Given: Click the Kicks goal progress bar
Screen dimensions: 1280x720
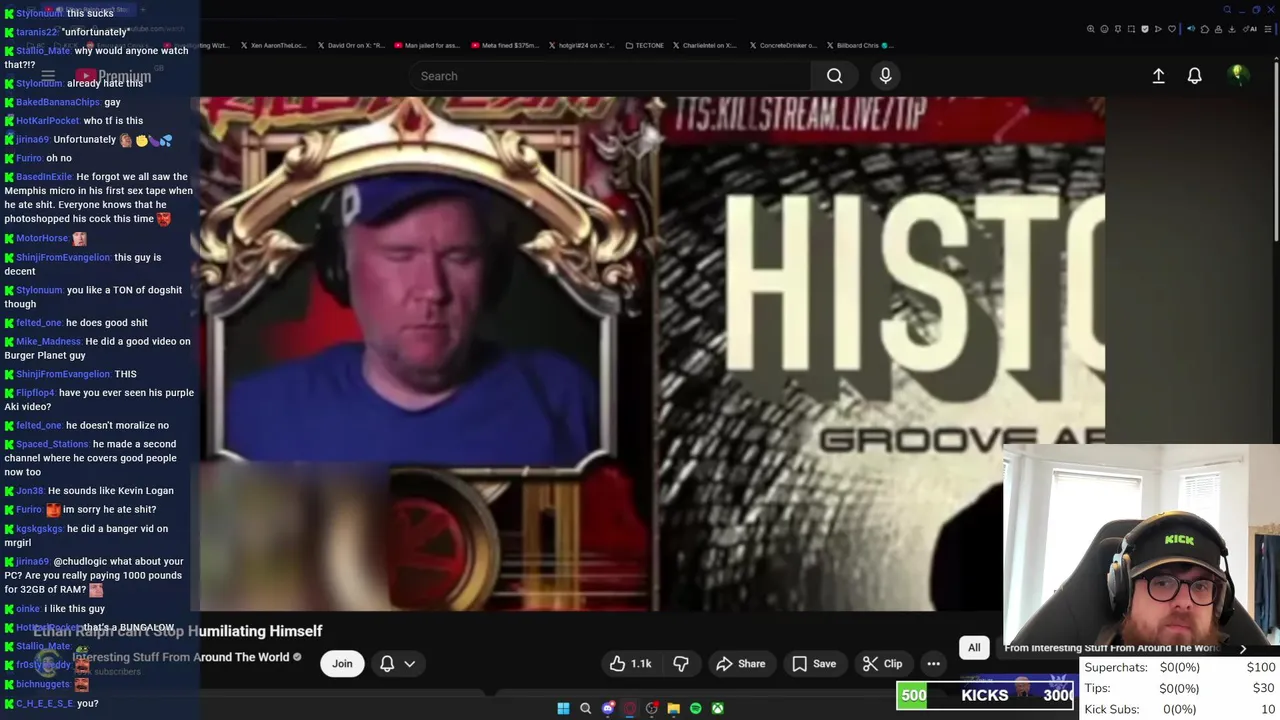Looking at the screenshot, I should [985, 695].
